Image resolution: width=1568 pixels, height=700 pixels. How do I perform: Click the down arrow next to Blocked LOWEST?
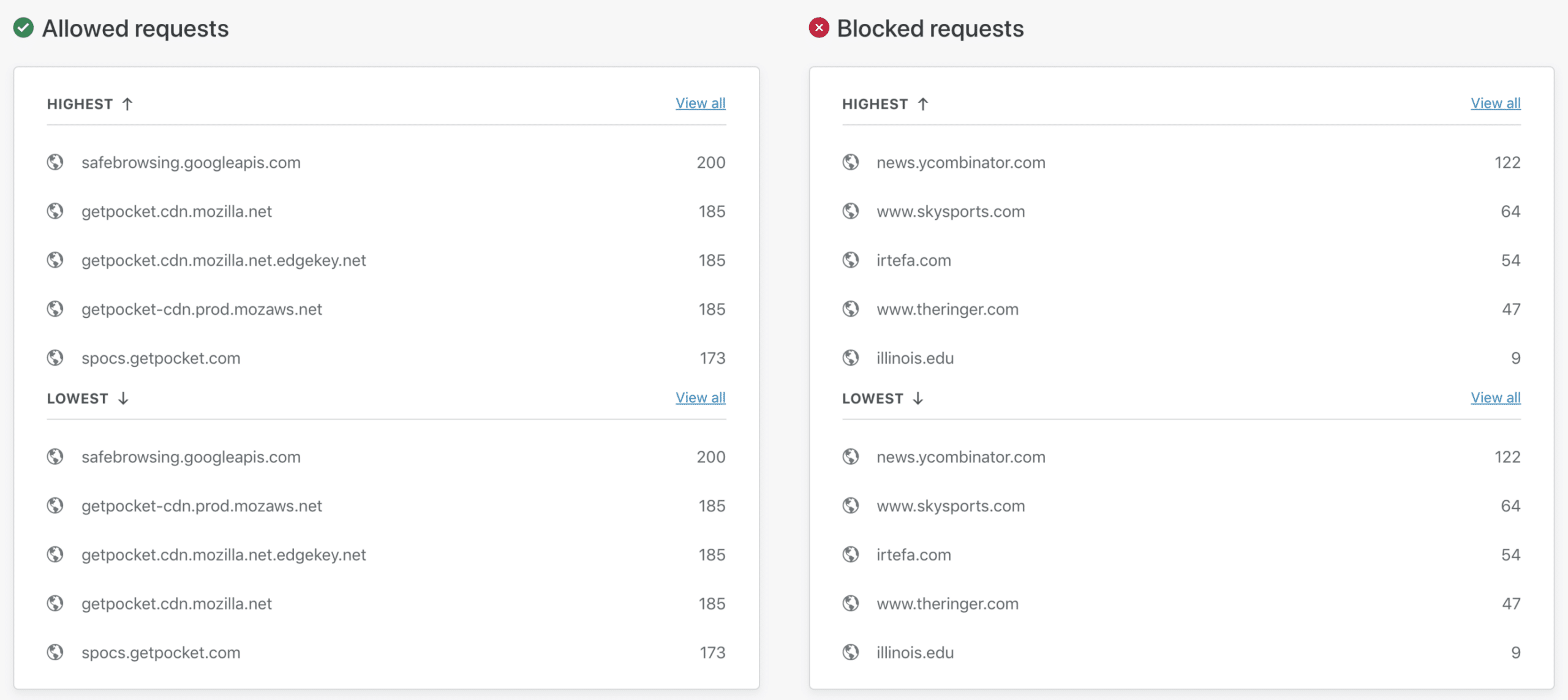click(x=918, y=399)
